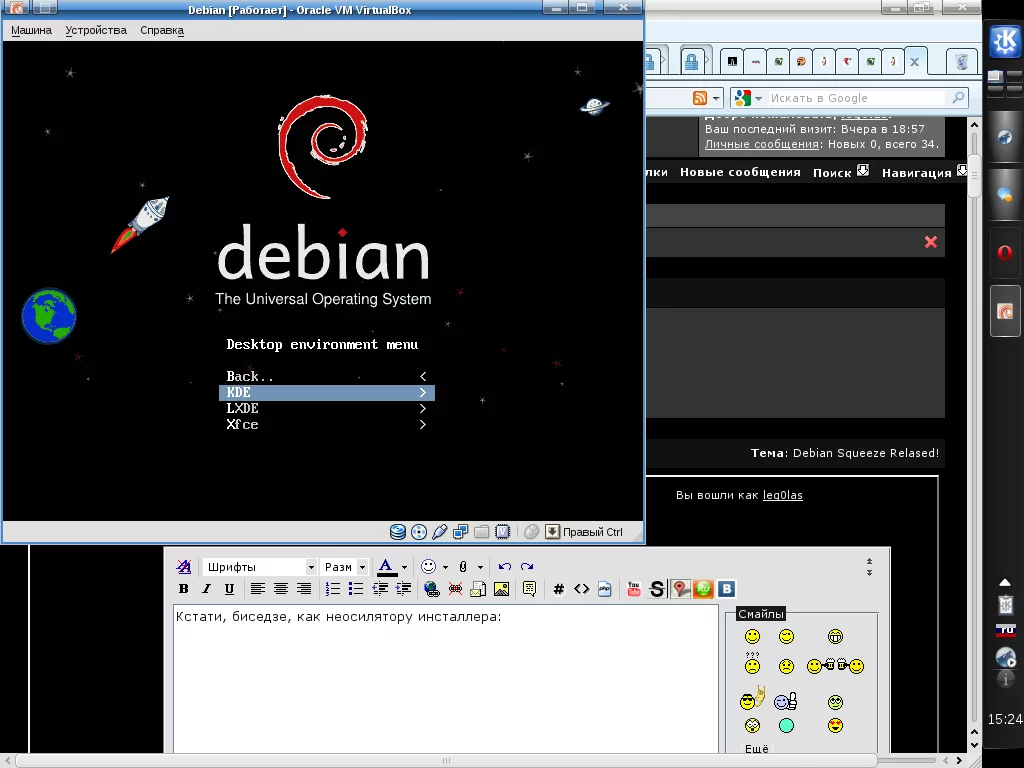Toggle italic formatting in the post editor

pos(206,589)
